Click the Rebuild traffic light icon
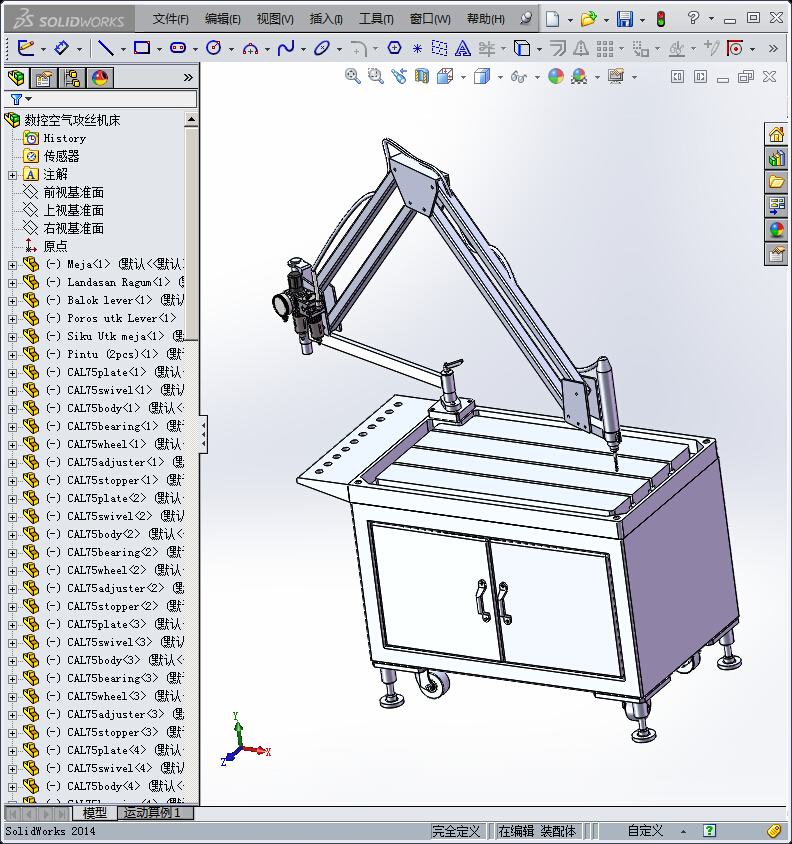 [661, 19]
